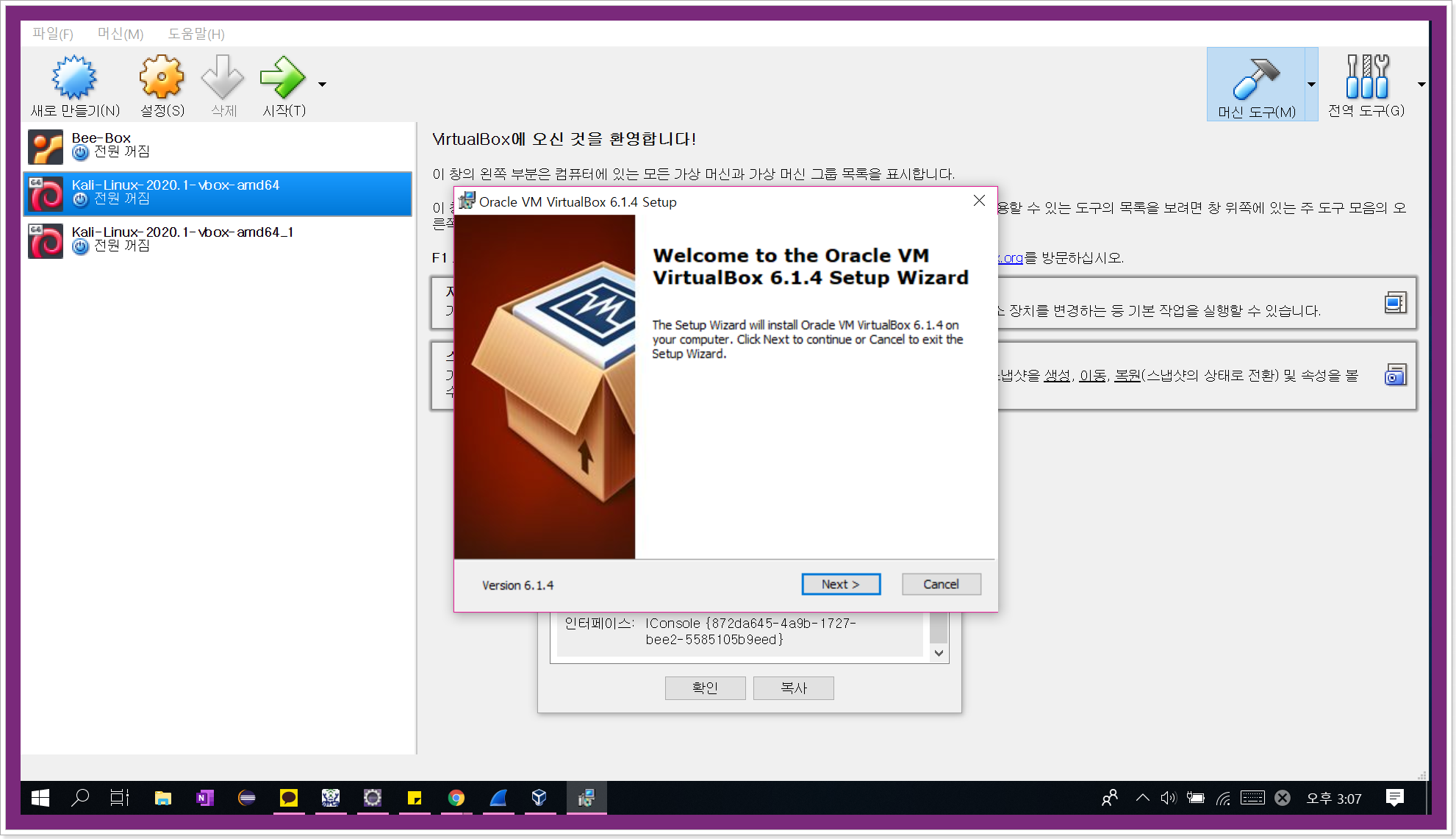Viewport: 1456px width, 839px height.
Task: Expand the Start button dropdown arrow
Action: (x=322, y=85)
